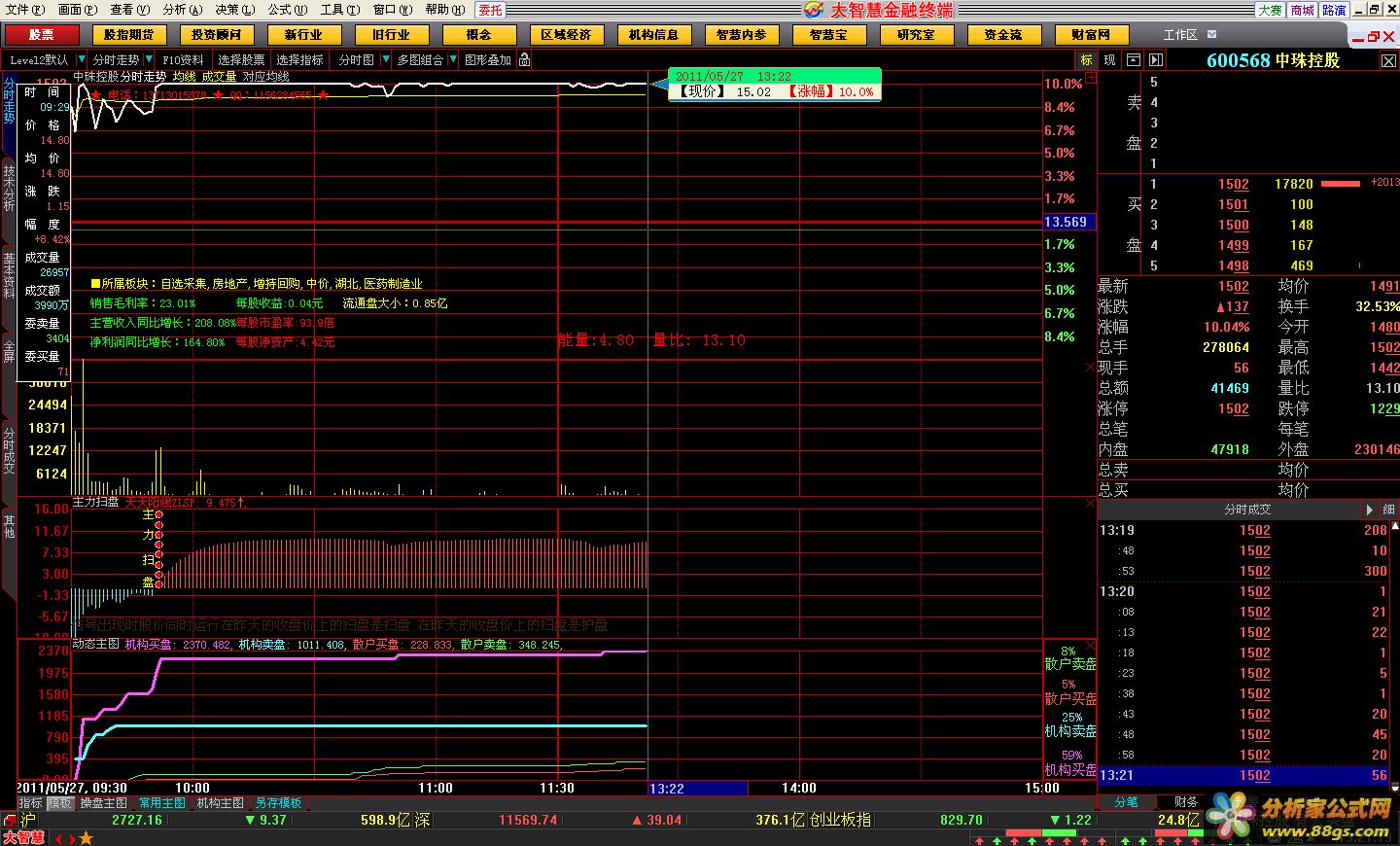Open the 画面(P) menu
The width and height of the screenshot is (1400, 846).
[x=78, y=10]
